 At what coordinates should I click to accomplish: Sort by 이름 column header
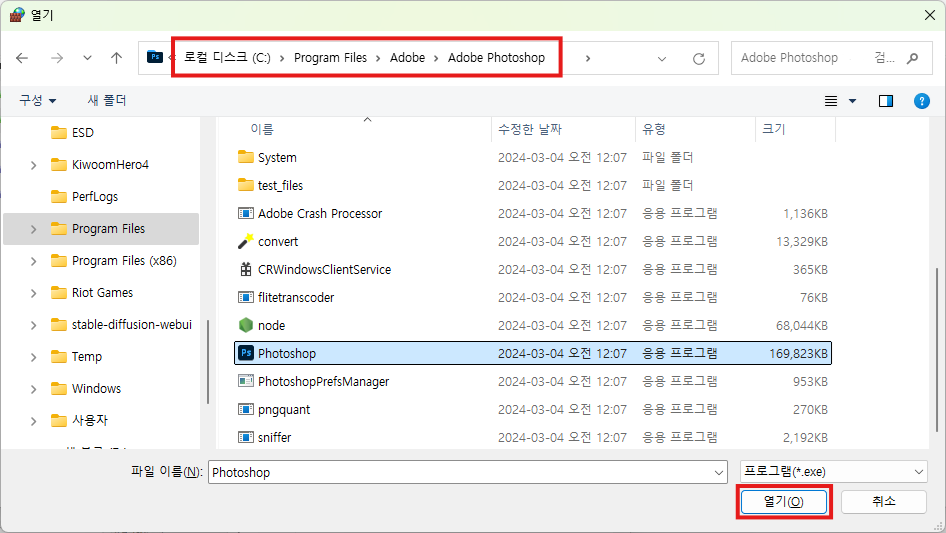(x=262, y=129)
